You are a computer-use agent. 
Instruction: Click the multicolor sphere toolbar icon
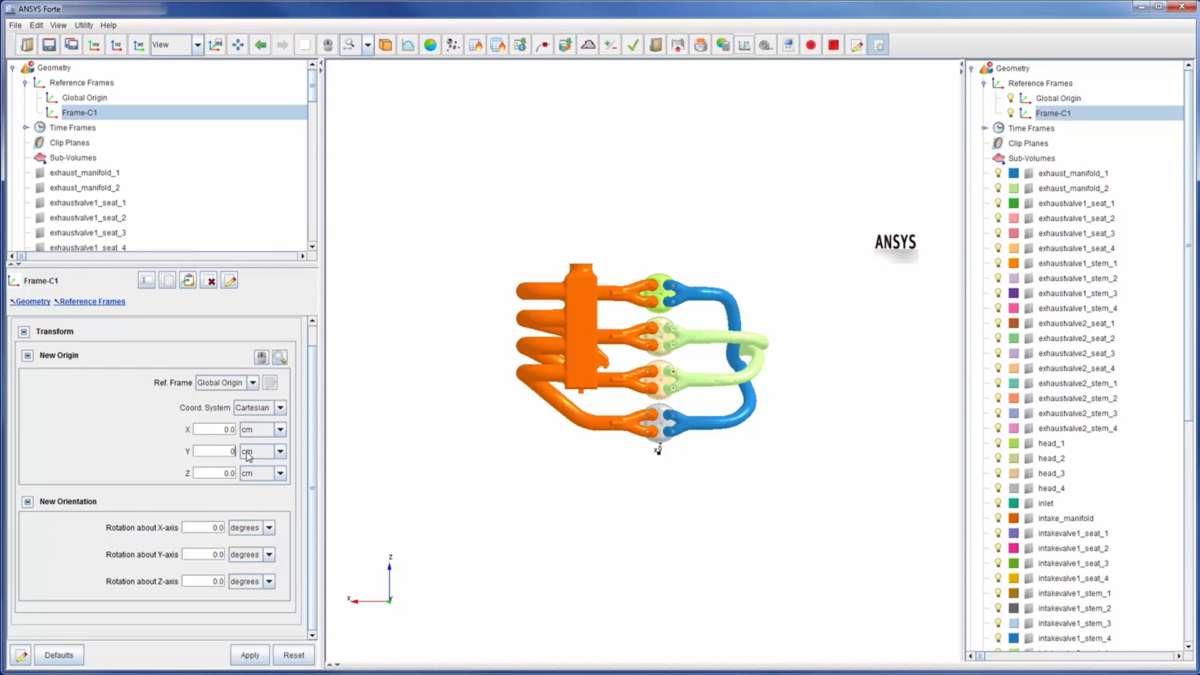tap(430, 45)
